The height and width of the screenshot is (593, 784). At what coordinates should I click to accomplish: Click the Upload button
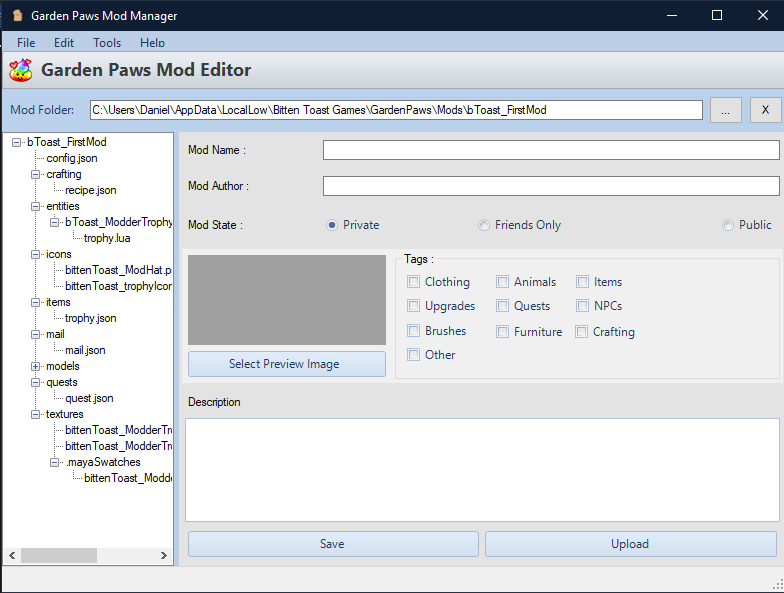coord(630,544)
